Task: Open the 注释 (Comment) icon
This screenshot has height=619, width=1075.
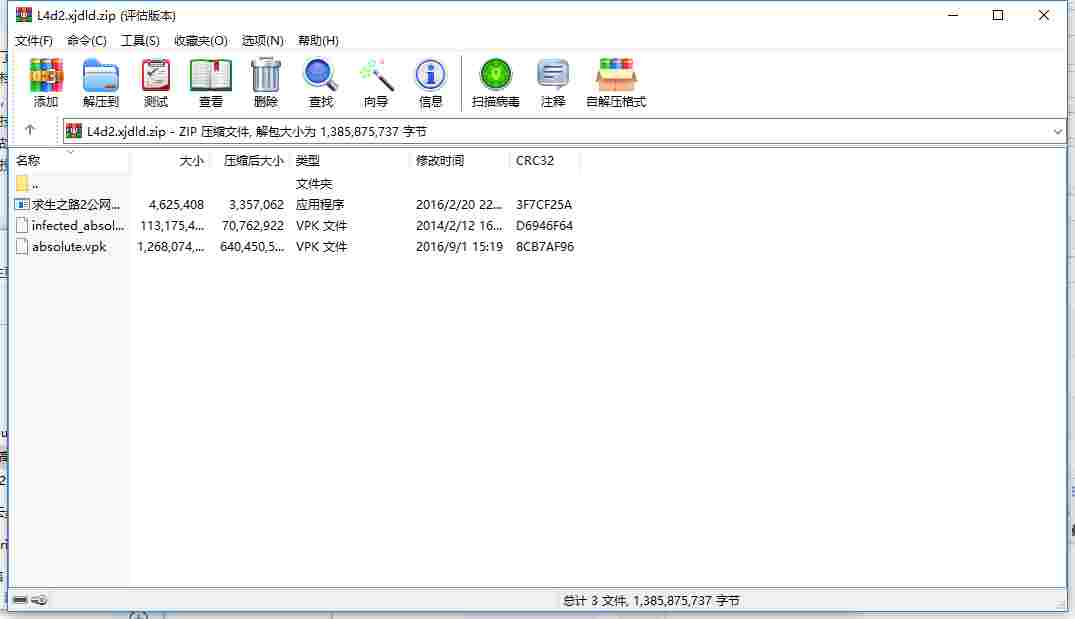Action: click(x=553, y=75)
